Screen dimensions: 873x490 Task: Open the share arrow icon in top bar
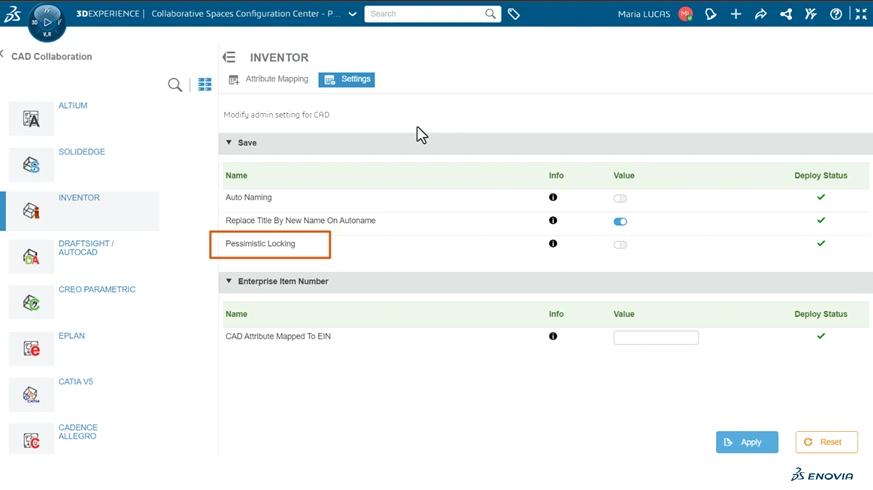click(x=760, y=14)
